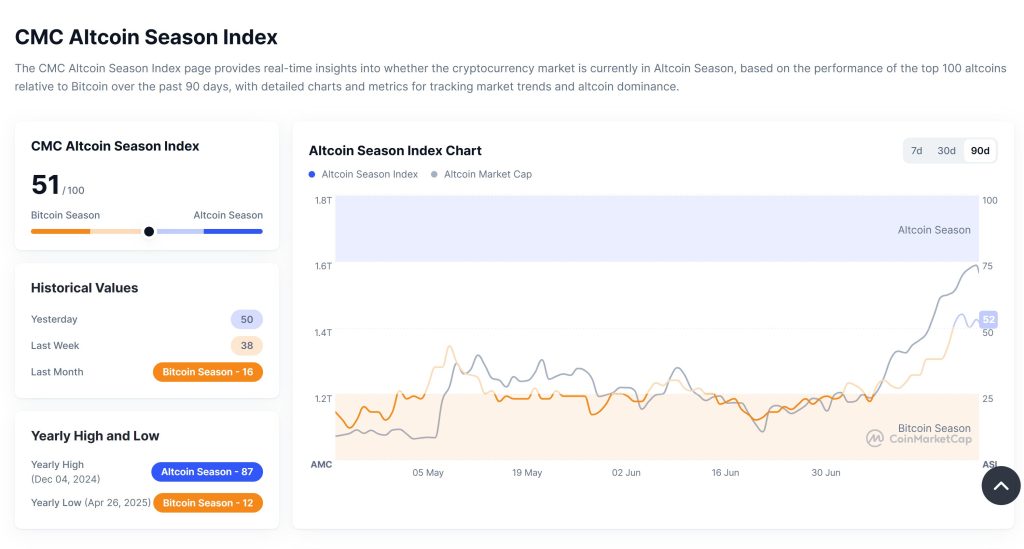
Task: Click the Last Month Bitcoin Season - 16 badge
Action: coord(207,372)
